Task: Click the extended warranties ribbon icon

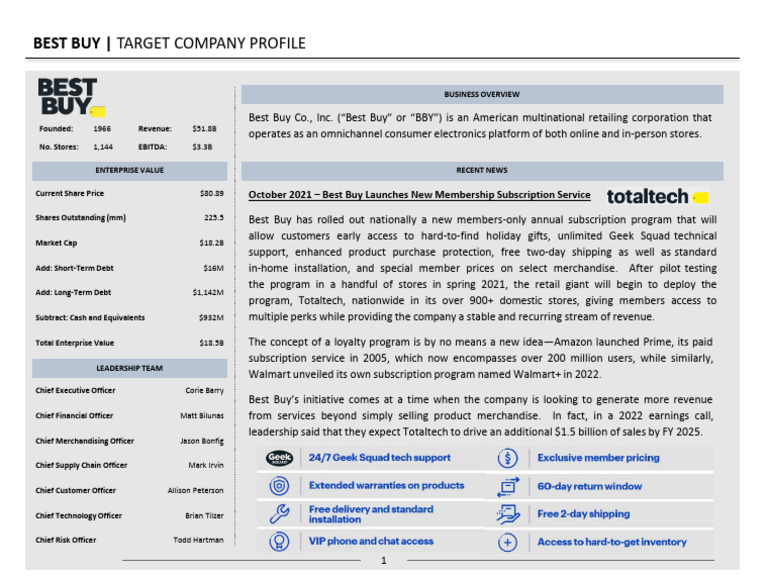Action: 280,486
